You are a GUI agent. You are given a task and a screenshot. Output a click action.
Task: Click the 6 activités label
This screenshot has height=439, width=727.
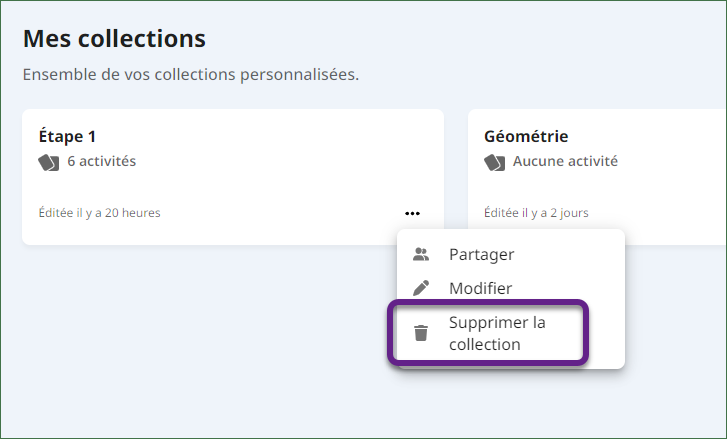coord(102,161)
